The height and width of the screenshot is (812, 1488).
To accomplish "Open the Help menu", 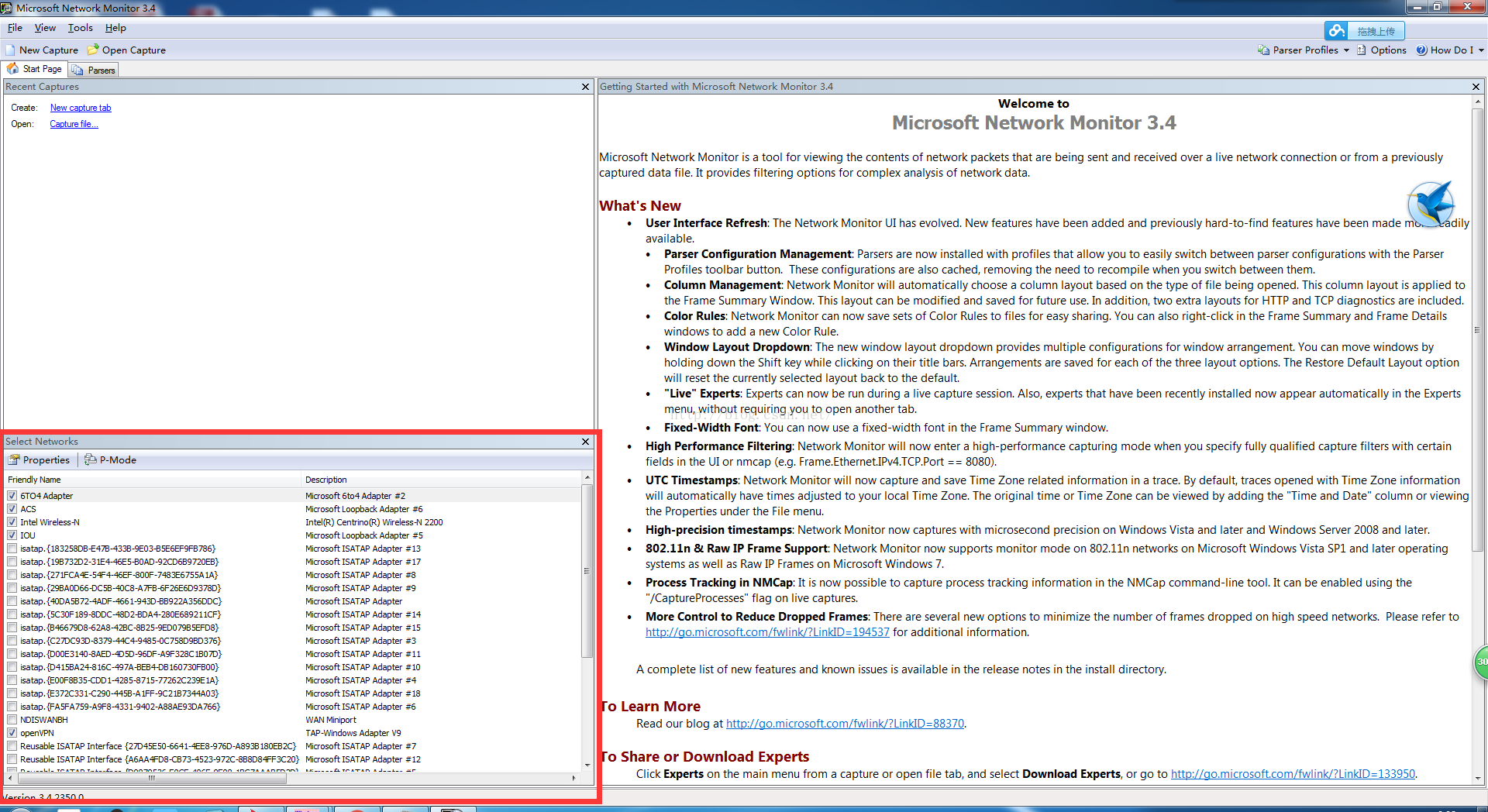I will [x=115, y=28].
